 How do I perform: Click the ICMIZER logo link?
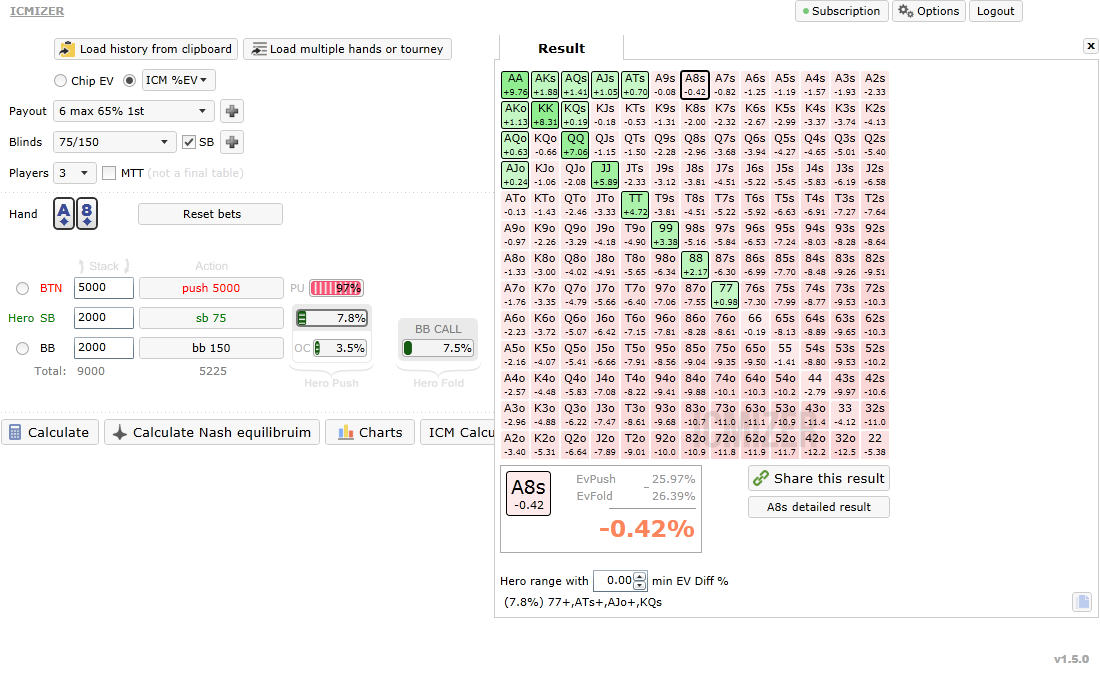[36, 11]
